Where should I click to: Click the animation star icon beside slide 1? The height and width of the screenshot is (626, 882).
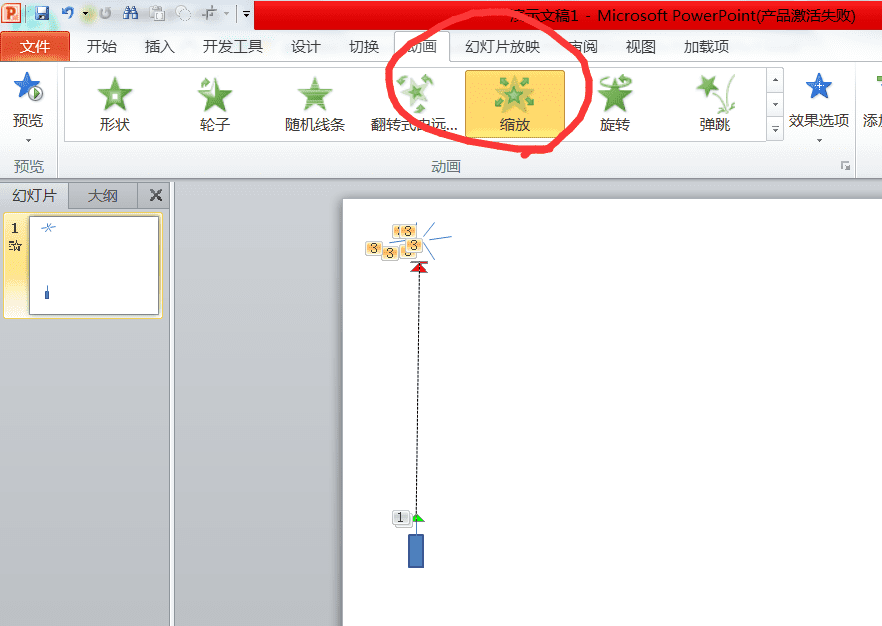point(15,246)
